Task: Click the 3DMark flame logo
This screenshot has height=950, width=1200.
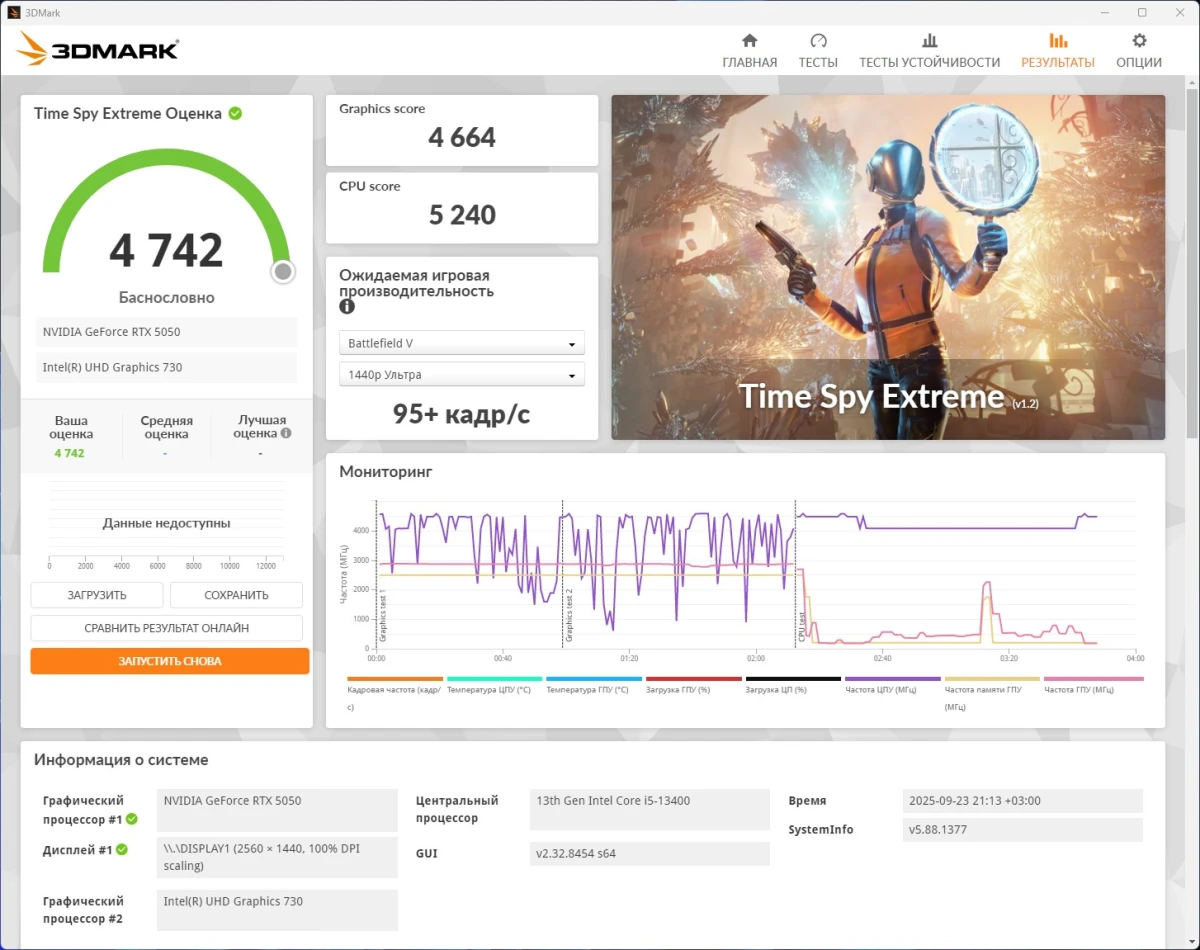Action: (x=32, y=47)
